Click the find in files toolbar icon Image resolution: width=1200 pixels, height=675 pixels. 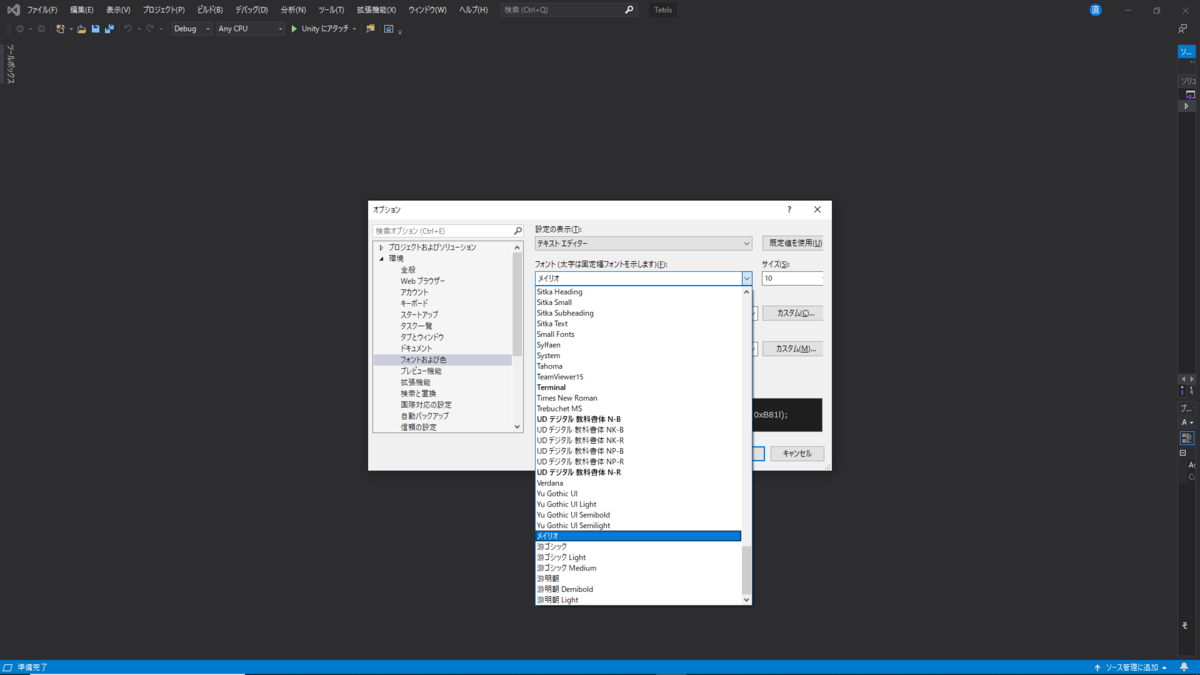coord(370,29)
